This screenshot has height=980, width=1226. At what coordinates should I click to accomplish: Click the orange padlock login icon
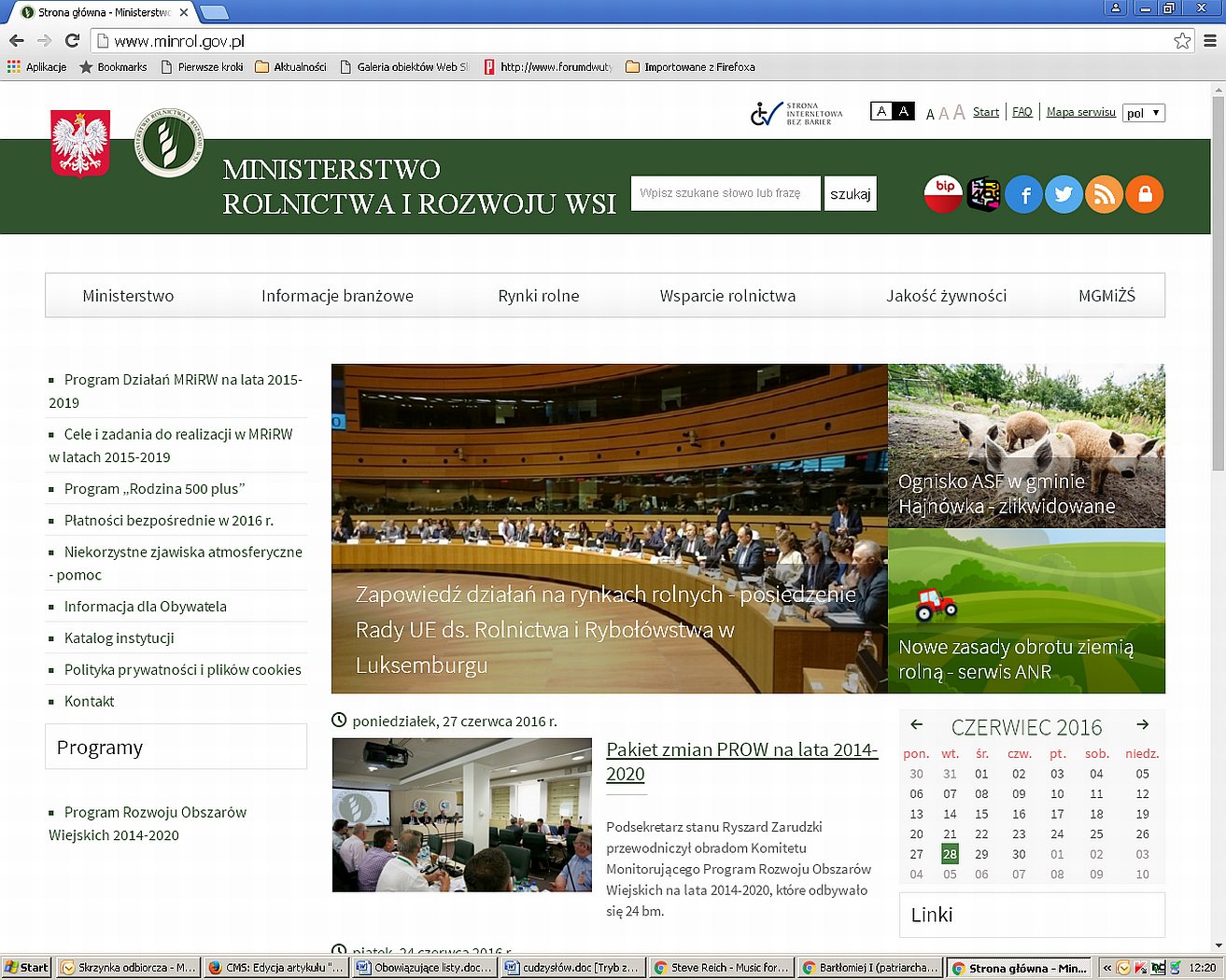click(1145, 194)
